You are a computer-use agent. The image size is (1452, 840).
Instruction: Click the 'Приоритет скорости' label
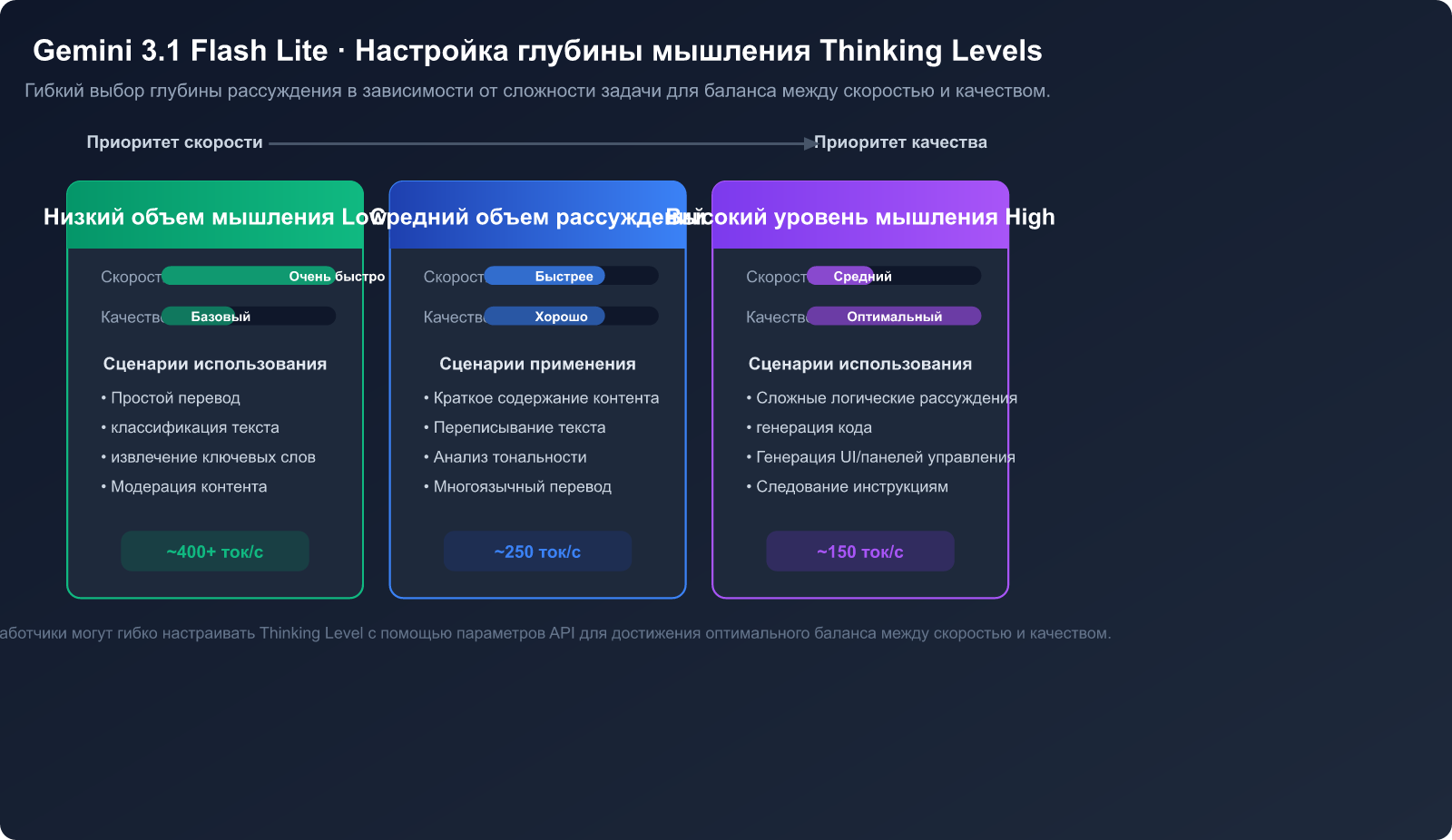174,142
